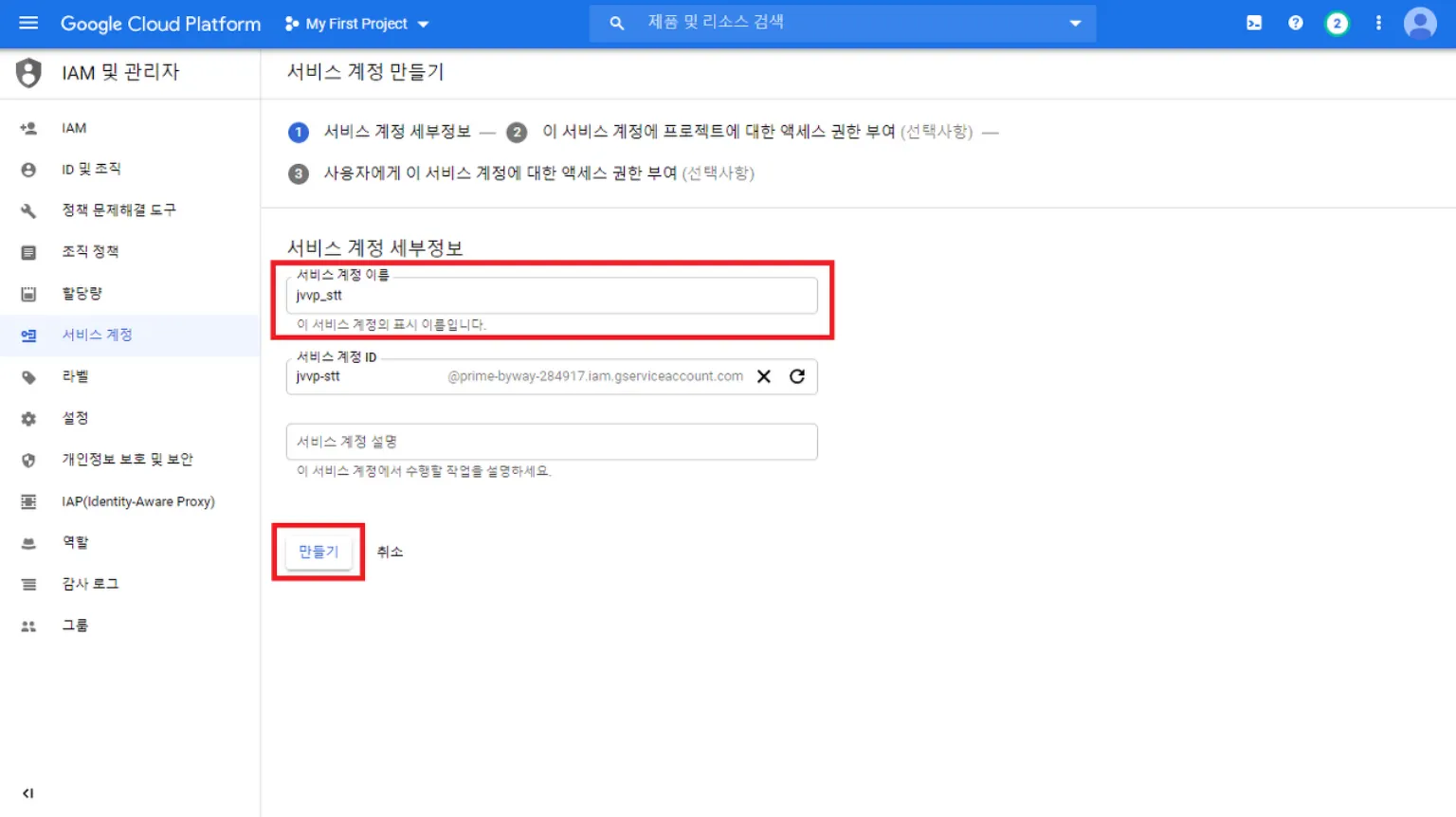Open the hamburger navigation menu
1456x817 pixels.
tap(28, 23)
